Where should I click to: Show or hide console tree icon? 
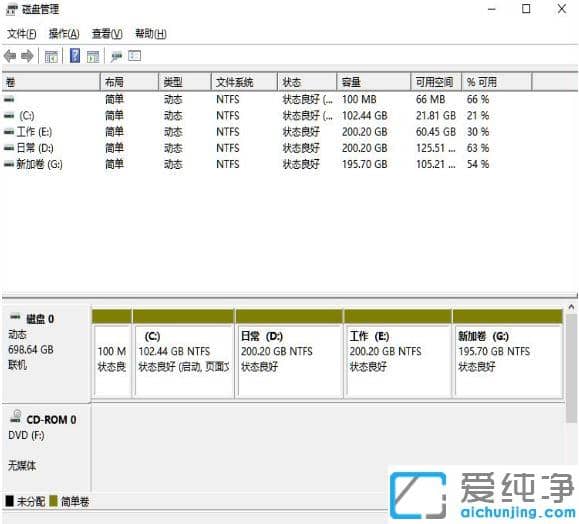(x=51, y=56)
